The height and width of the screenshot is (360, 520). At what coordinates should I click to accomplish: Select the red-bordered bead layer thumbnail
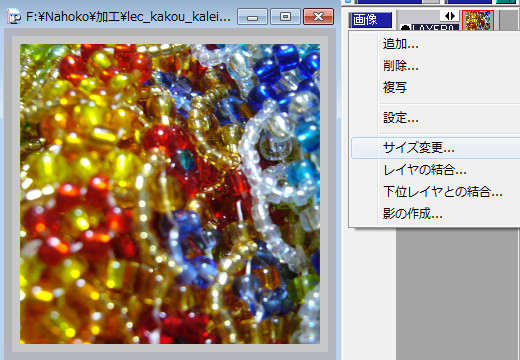pos(478,20)
